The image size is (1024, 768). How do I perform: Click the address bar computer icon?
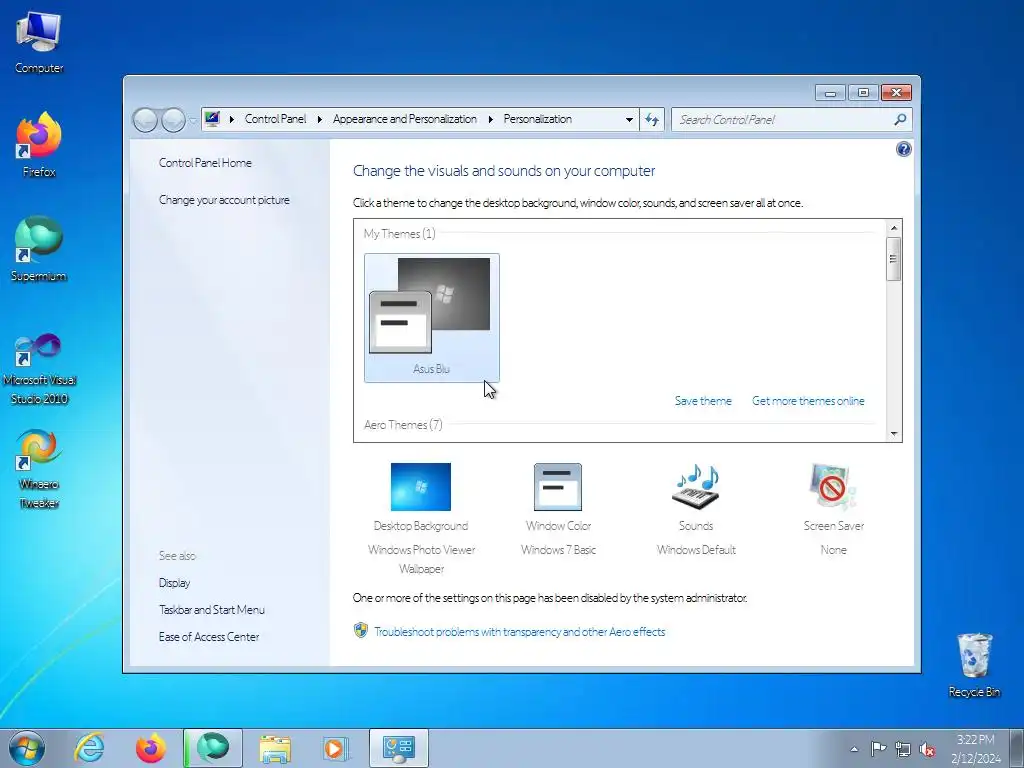[212, 119]
